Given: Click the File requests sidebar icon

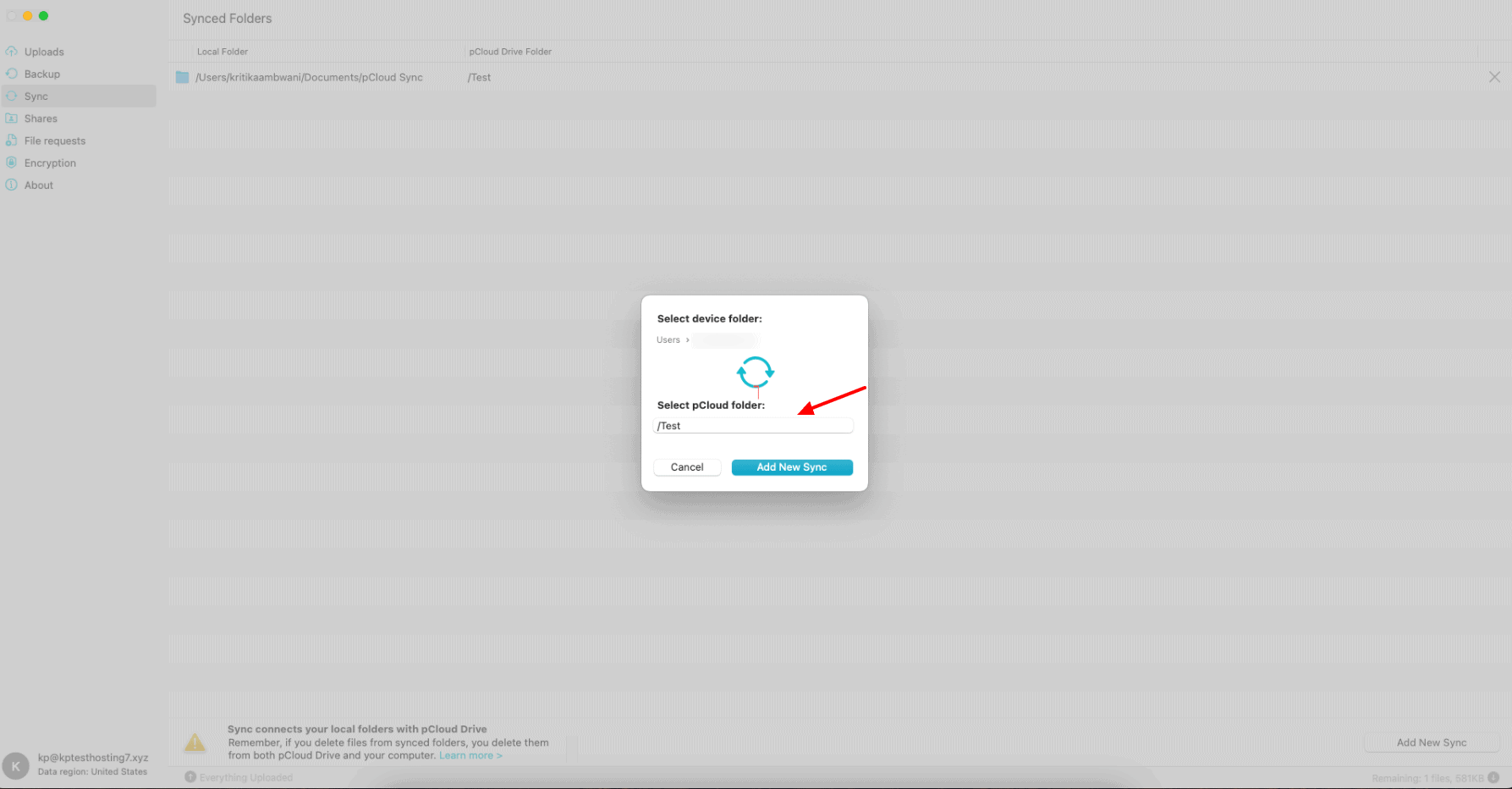Looking at the screenshot, I should point(12,141).
